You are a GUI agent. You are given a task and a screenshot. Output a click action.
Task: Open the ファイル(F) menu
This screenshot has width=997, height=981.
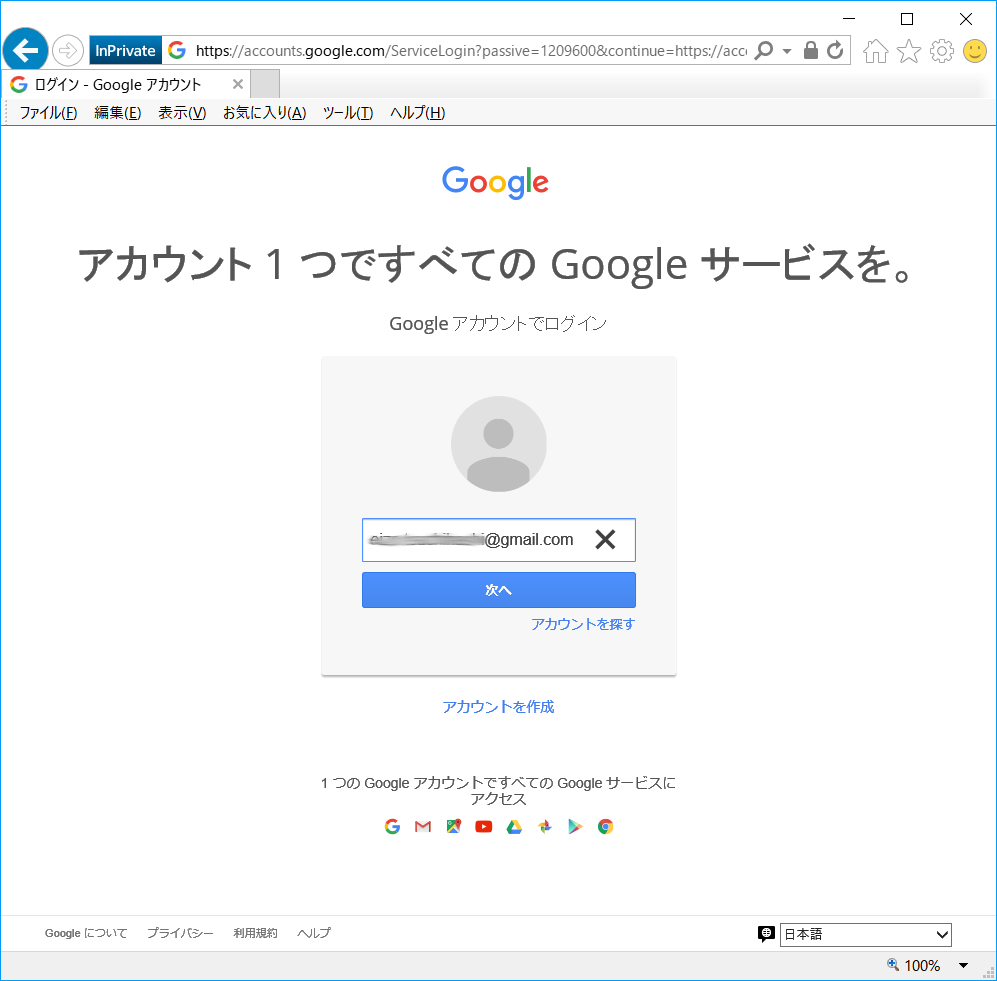(x=48, y=113)
